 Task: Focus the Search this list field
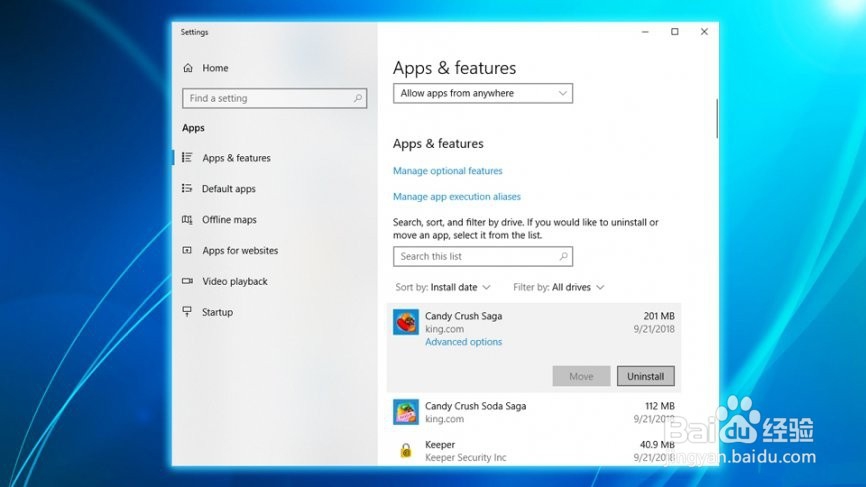click(483, 256)
